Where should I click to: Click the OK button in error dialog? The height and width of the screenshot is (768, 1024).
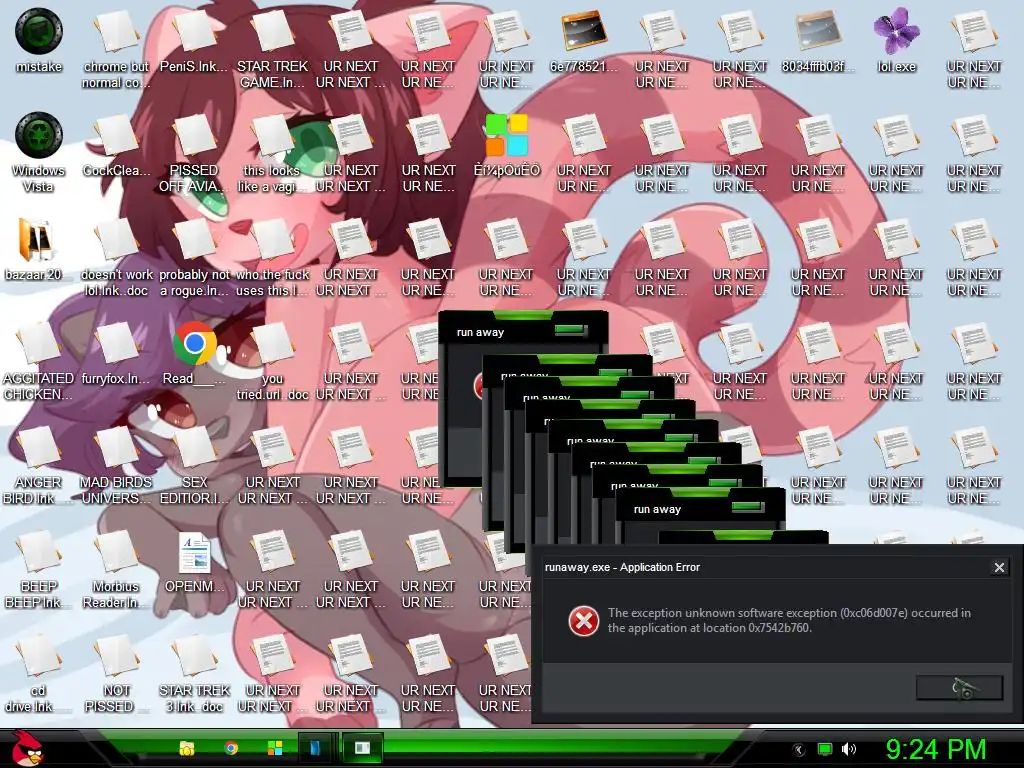(959, 688)
